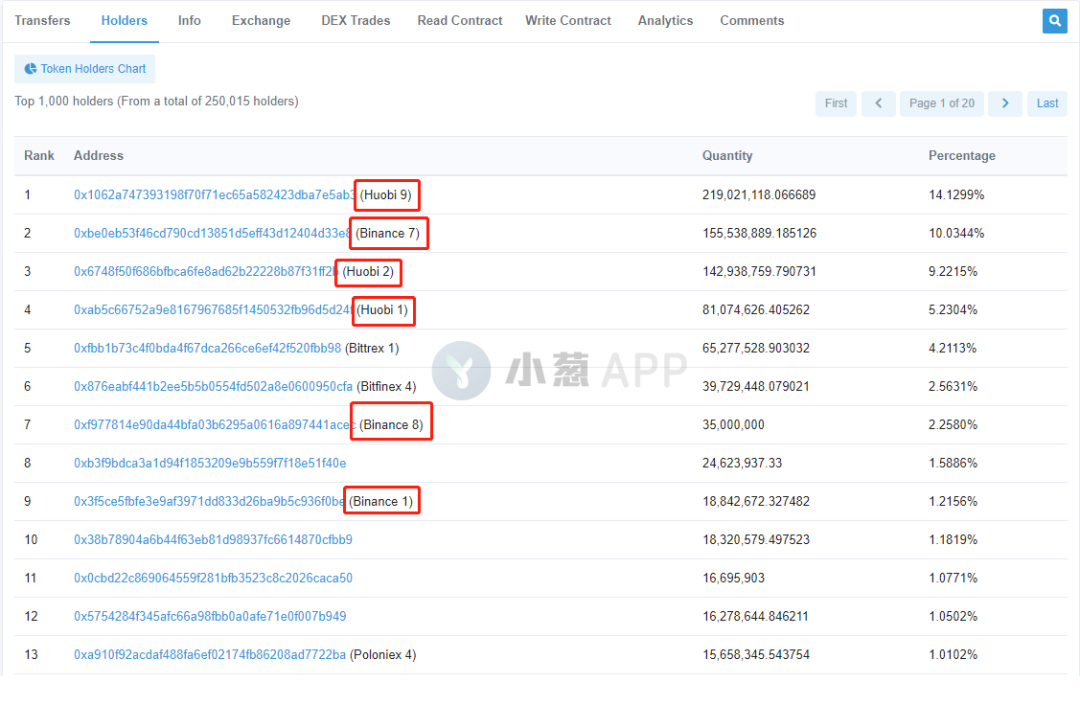The height and width of the screenshot is (705, 1080).
Task: Switch to DEX Trades tab
Action: coord(355,21)
